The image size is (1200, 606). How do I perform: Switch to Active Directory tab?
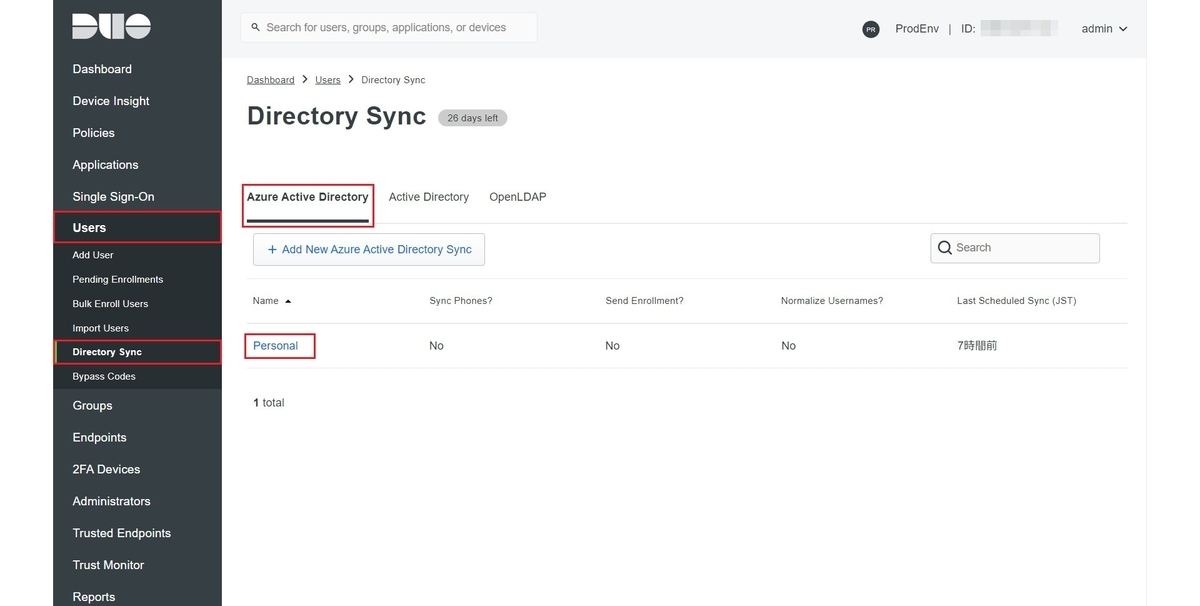[429, 198]
